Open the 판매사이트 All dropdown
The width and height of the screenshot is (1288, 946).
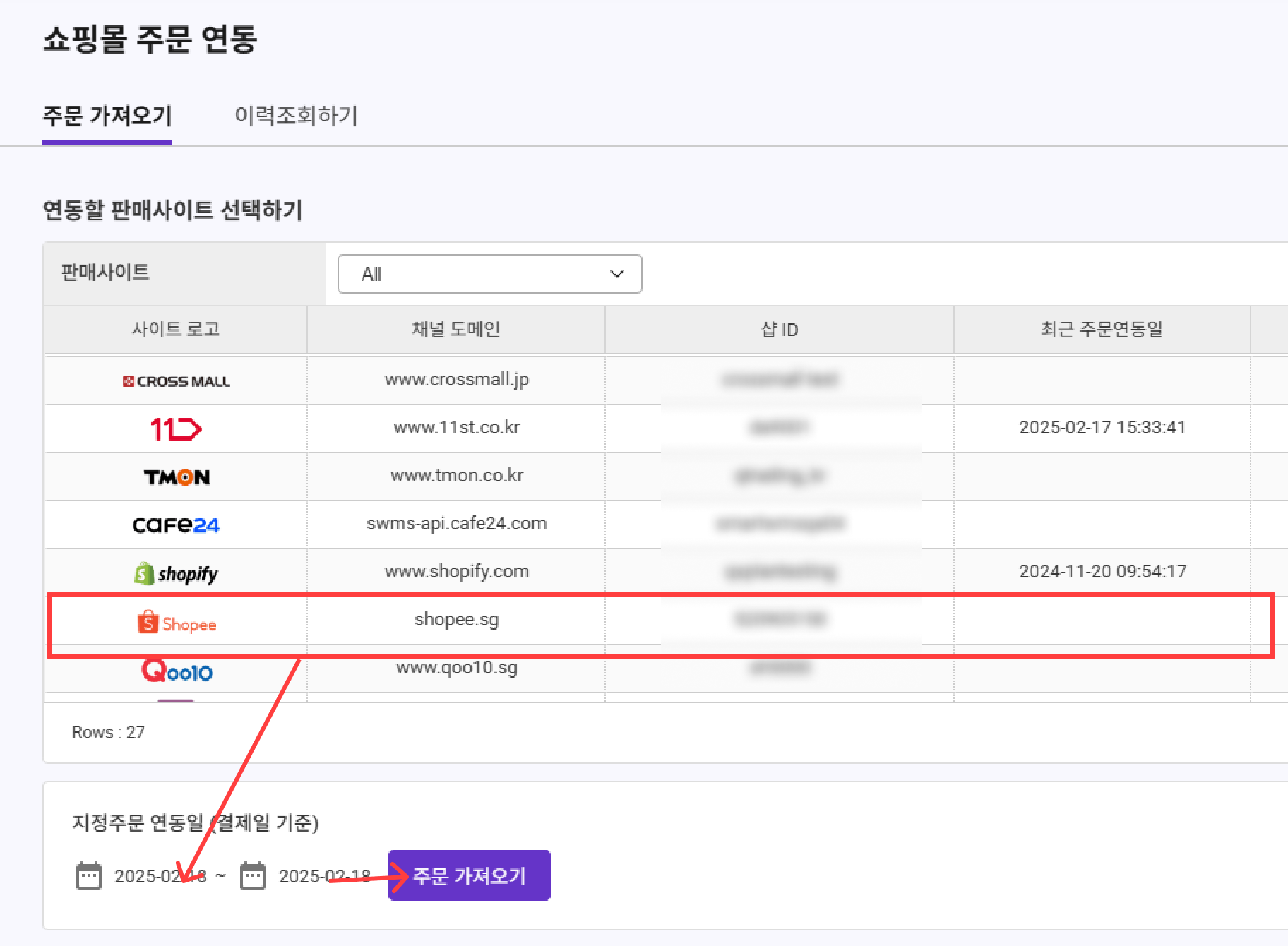click(490, 274)
